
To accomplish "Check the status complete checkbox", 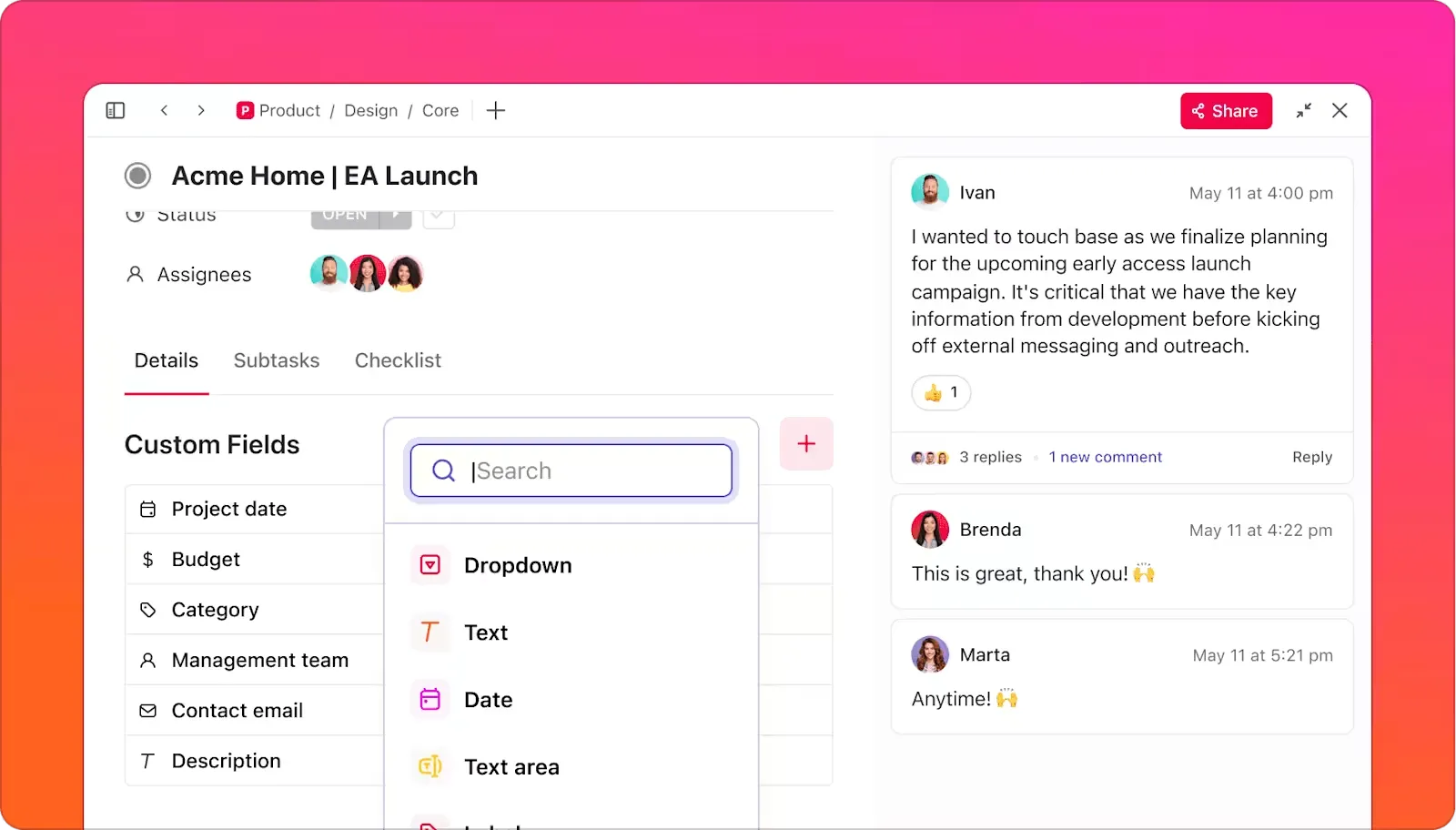I will 439,217.
